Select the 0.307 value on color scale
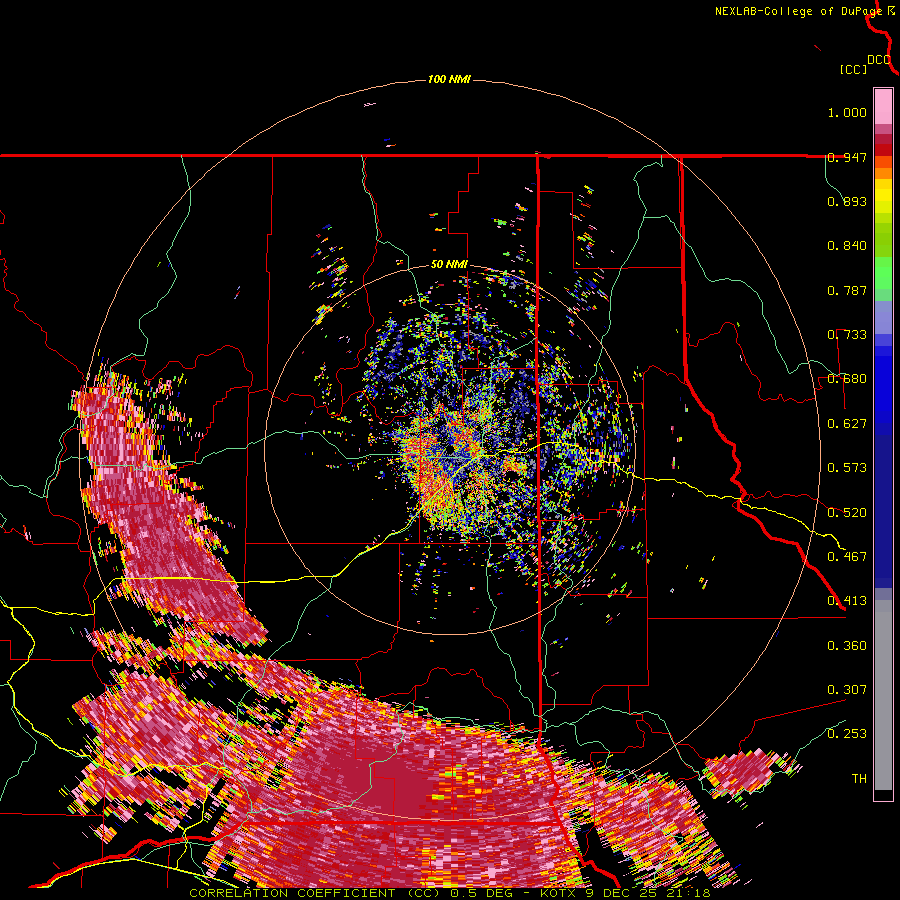Screen dimensions: 900x900 [x=847, y=690]
